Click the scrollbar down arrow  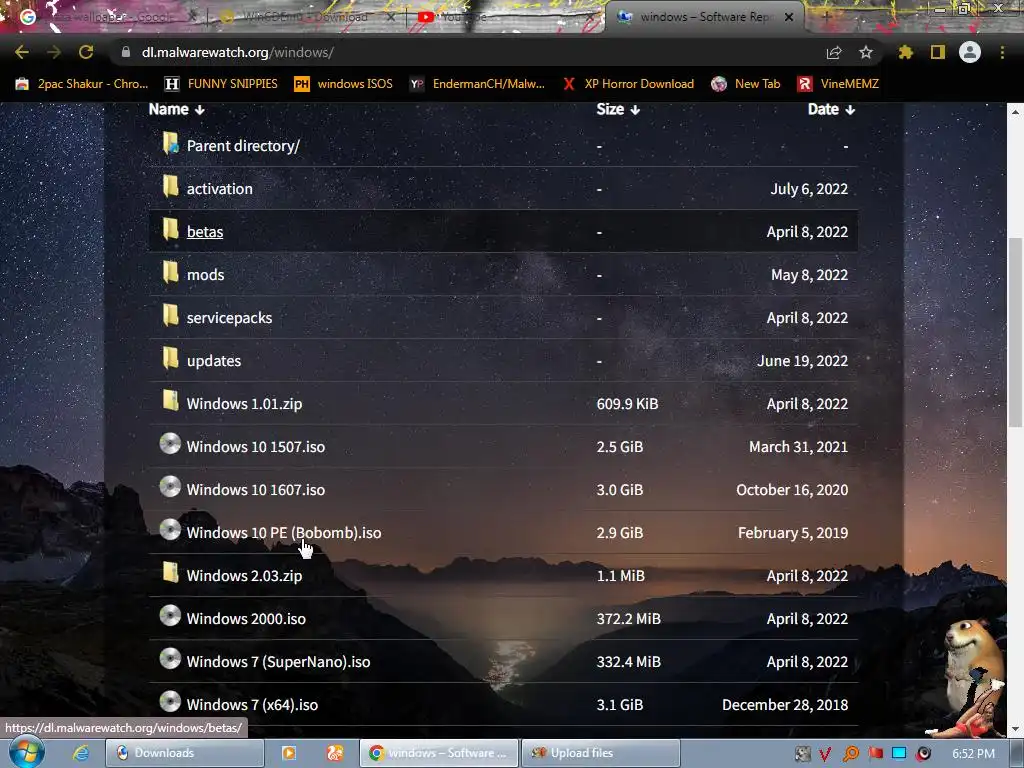pos(1015,729)
